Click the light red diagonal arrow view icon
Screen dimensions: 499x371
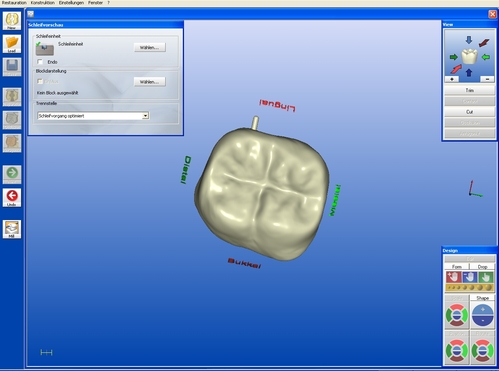pos(456,69)
